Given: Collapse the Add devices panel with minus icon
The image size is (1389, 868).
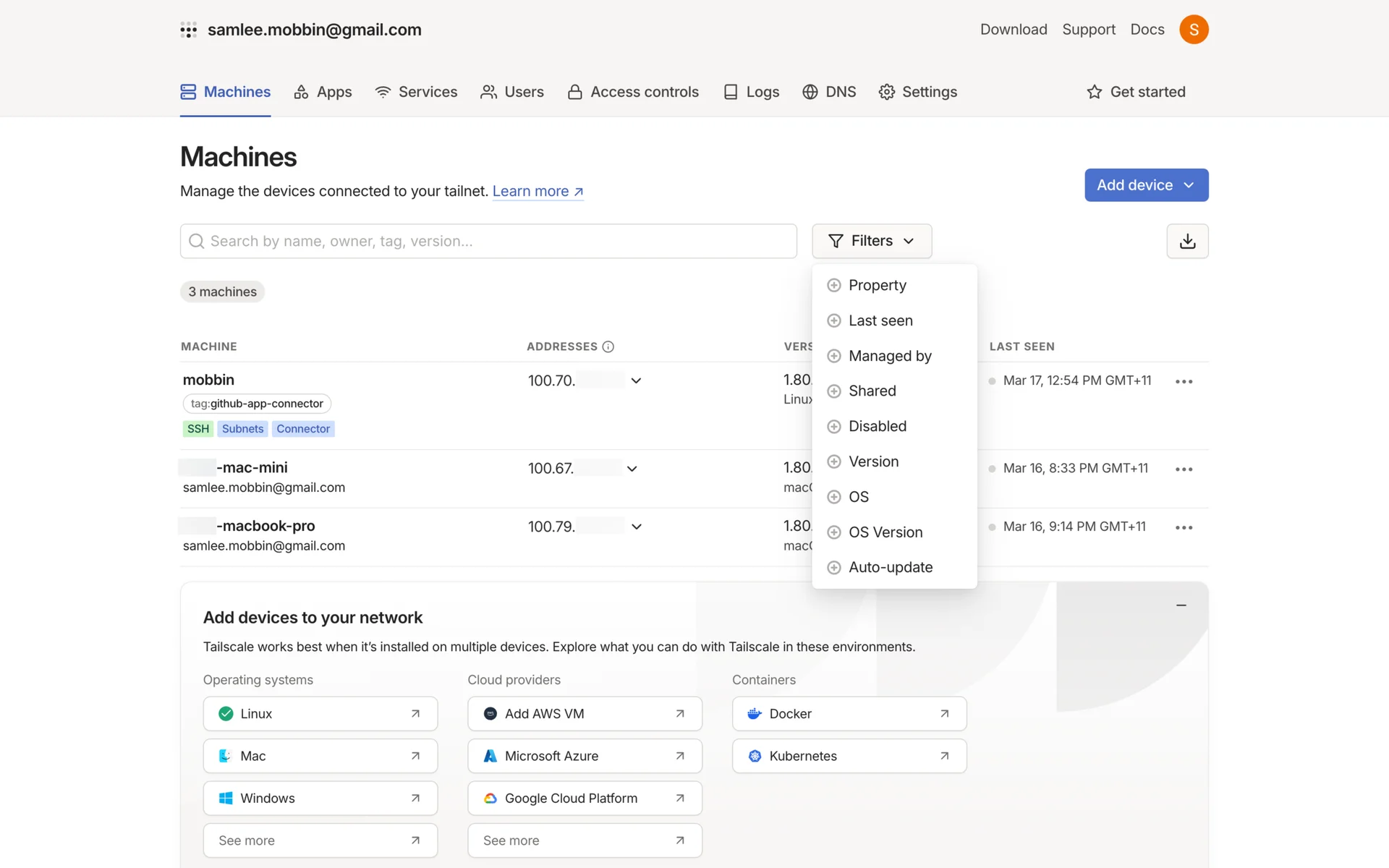Looking at the screenshot, I should coord(1181,605).
